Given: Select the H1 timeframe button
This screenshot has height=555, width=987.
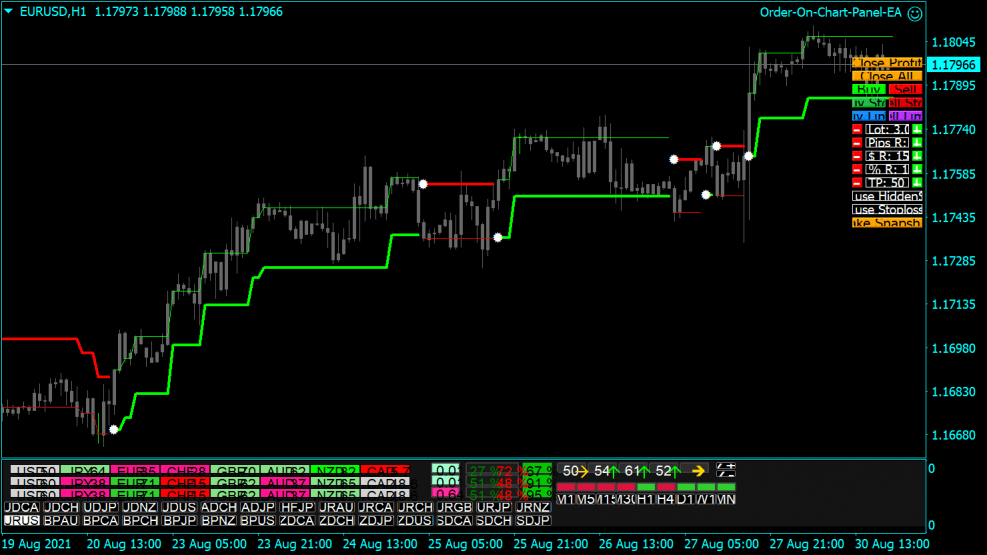Looking at the screenshot, I should click(x=646, y=499).
